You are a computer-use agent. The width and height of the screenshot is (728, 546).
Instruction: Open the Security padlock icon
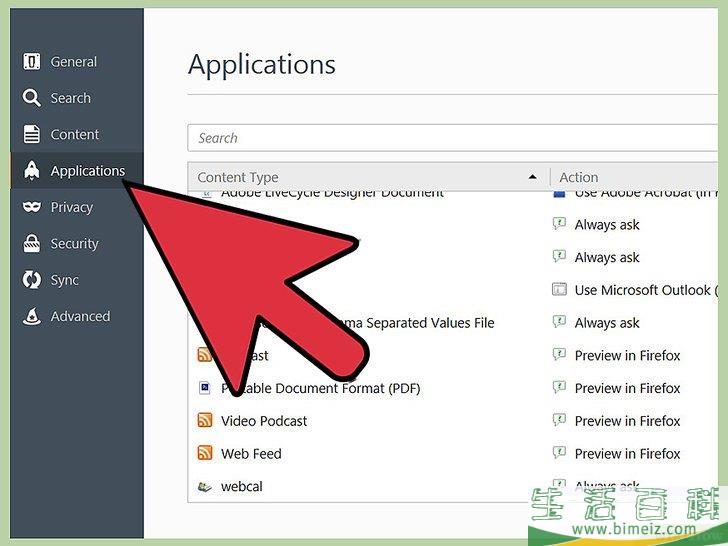click(x=32, y=243)
